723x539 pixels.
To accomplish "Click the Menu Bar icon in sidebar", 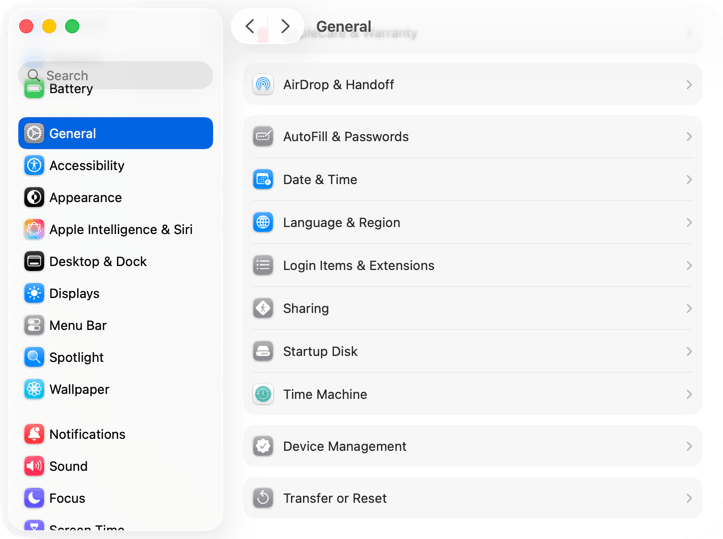I will pos(34,325).
